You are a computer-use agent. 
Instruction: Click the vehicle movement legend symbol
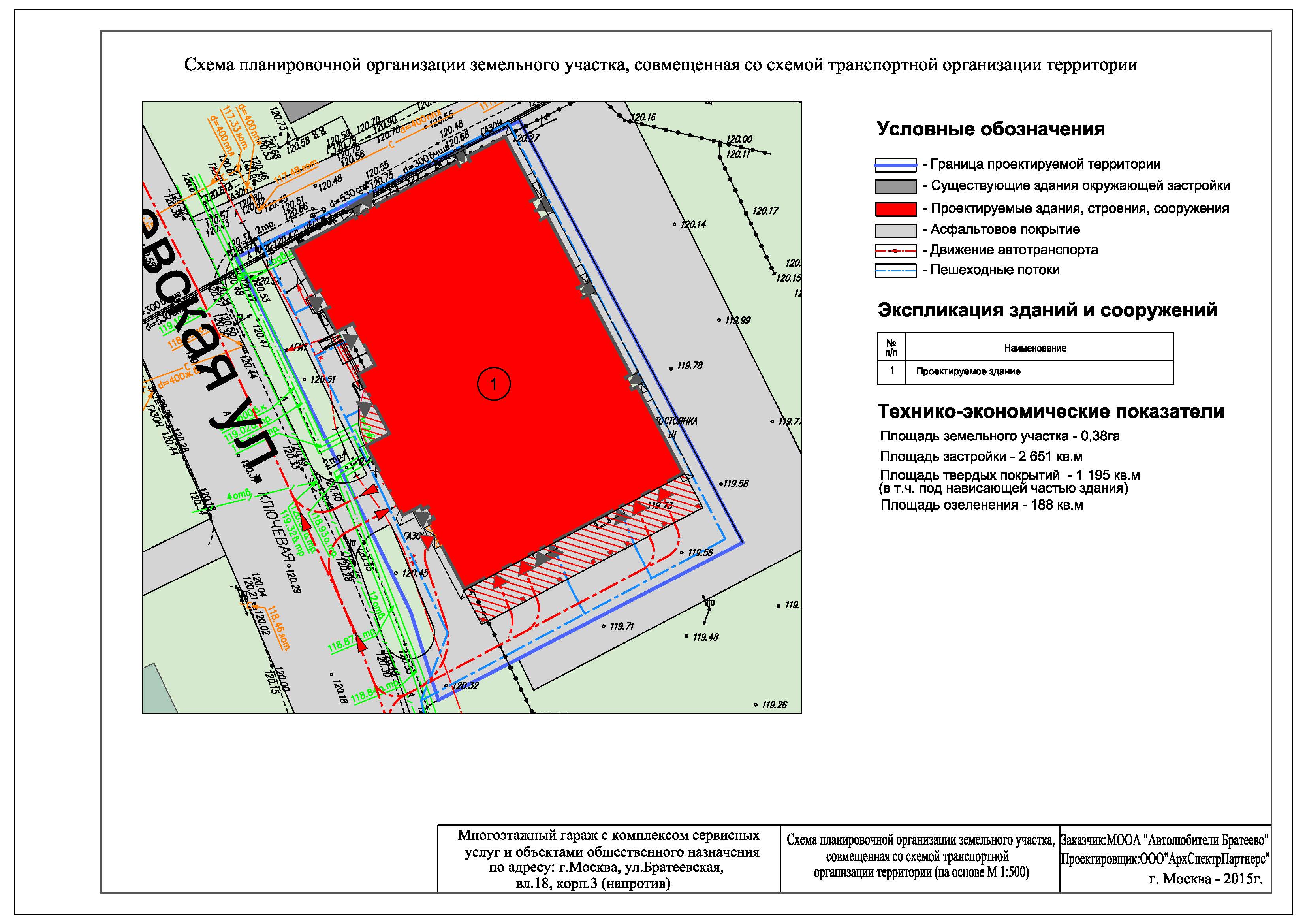click(x=895, y=251)
